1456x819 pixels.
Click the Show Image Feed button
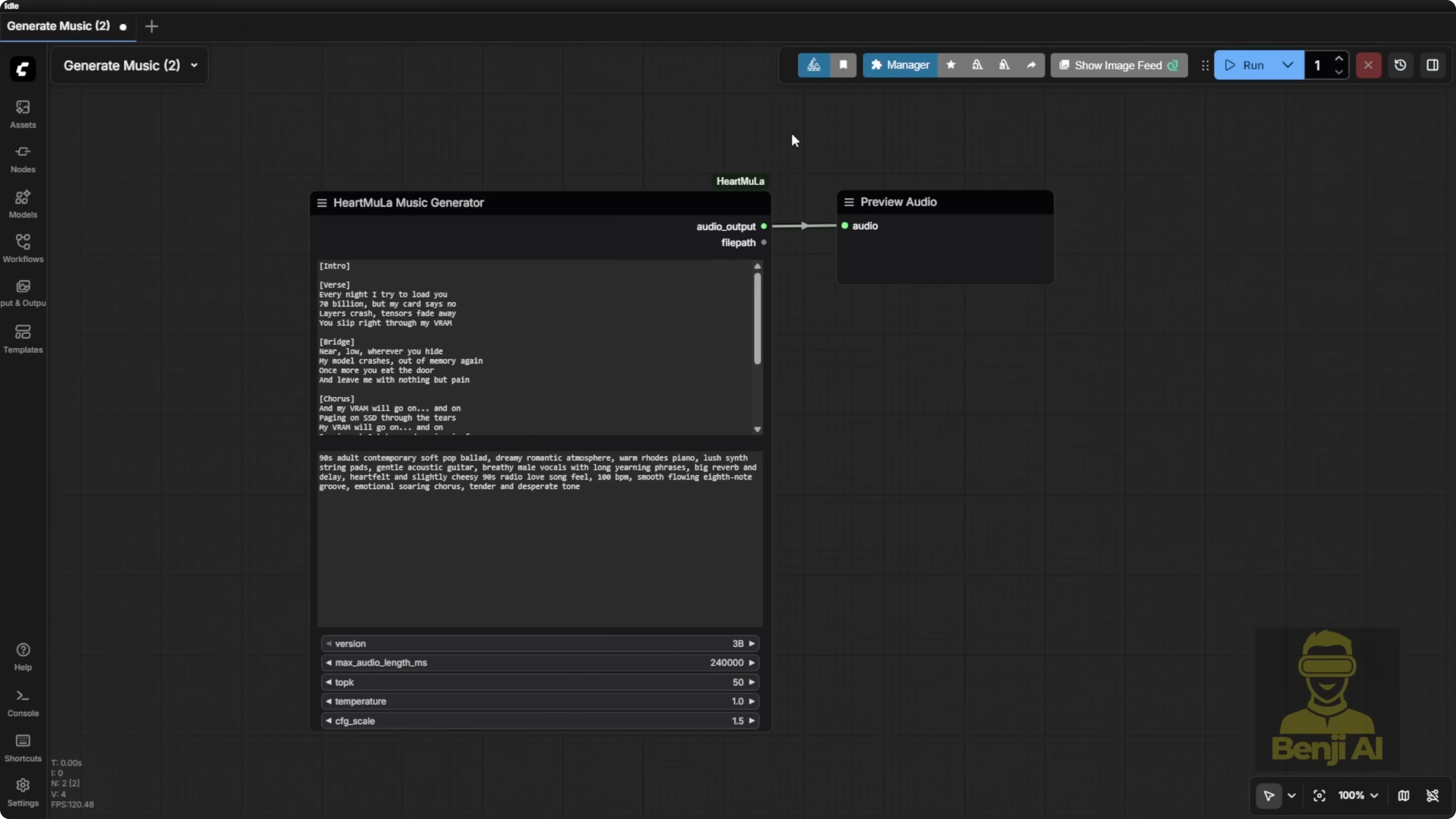point(1119,65)
